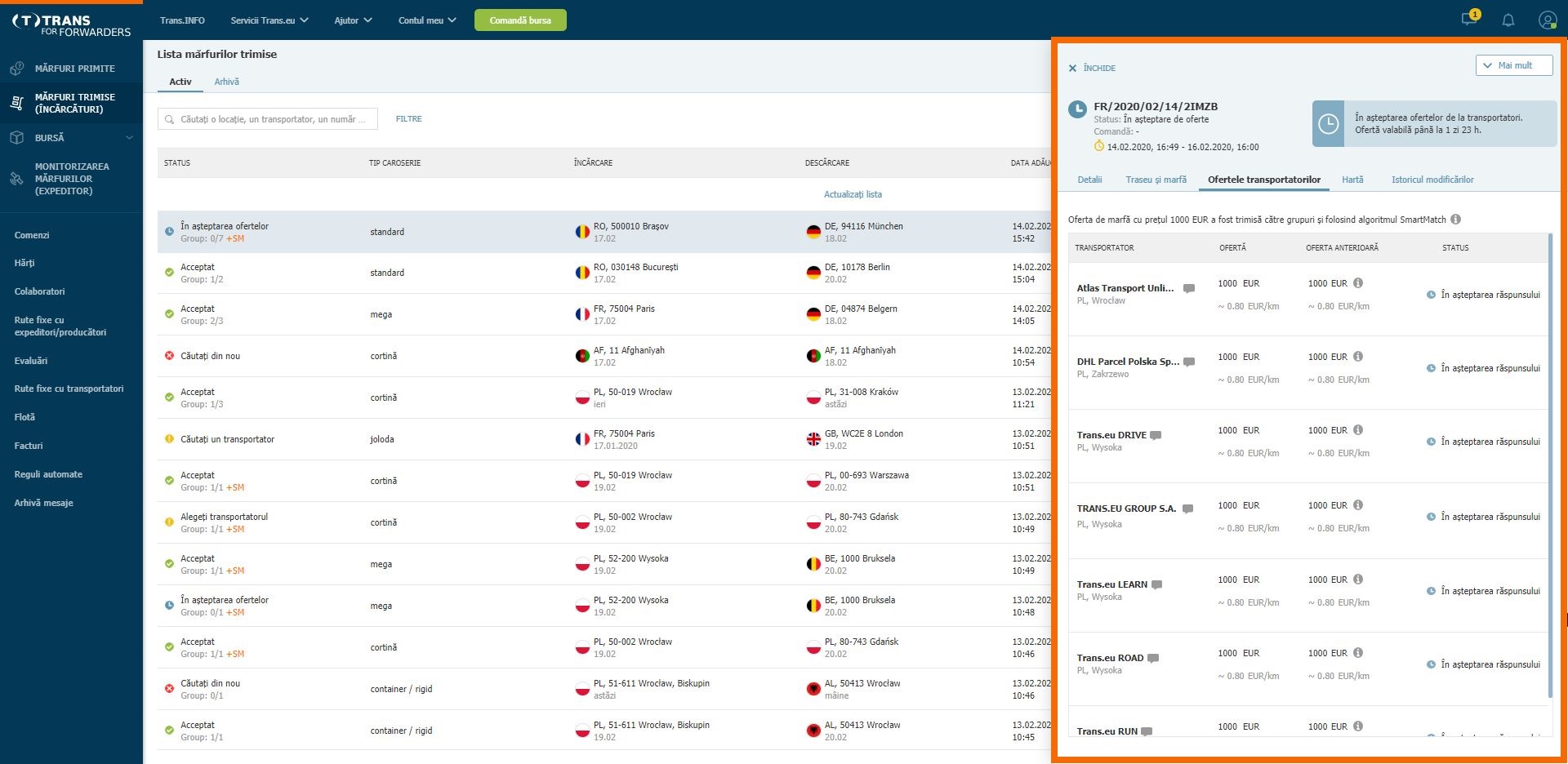Click previous offer info icon for Trans.eu ROAD
The height and width of the screenshot is (764, 1568).
click(x=1358, y=653)
